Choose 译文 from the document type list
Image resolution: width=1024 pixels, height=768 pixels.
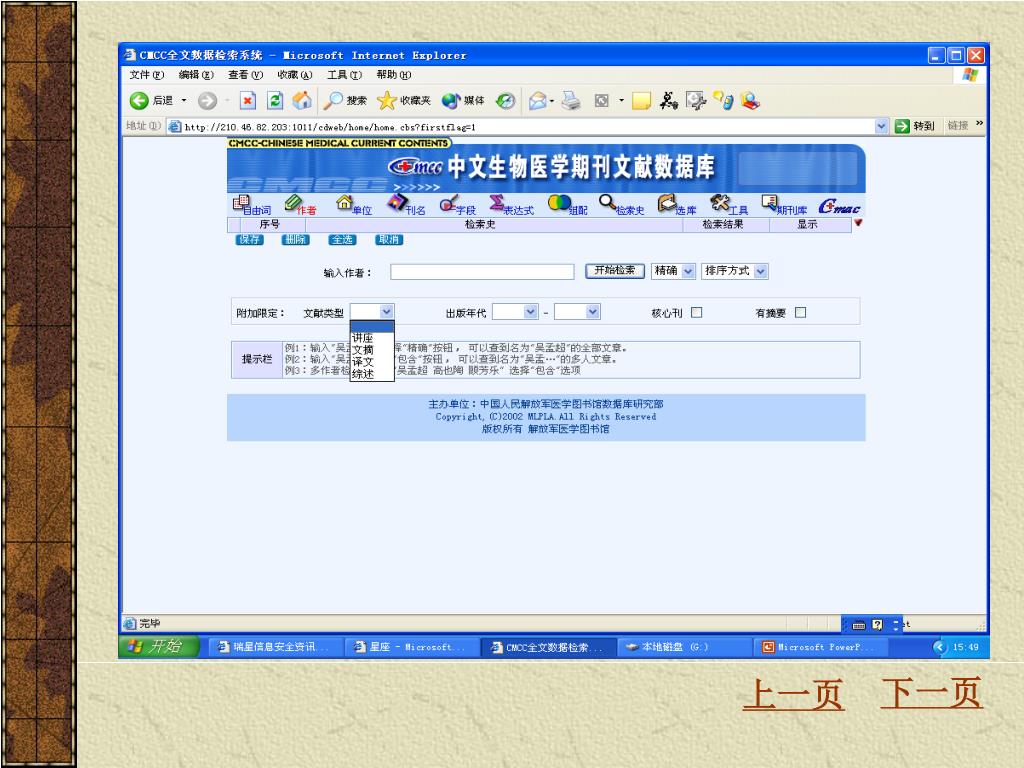point(372,361)
